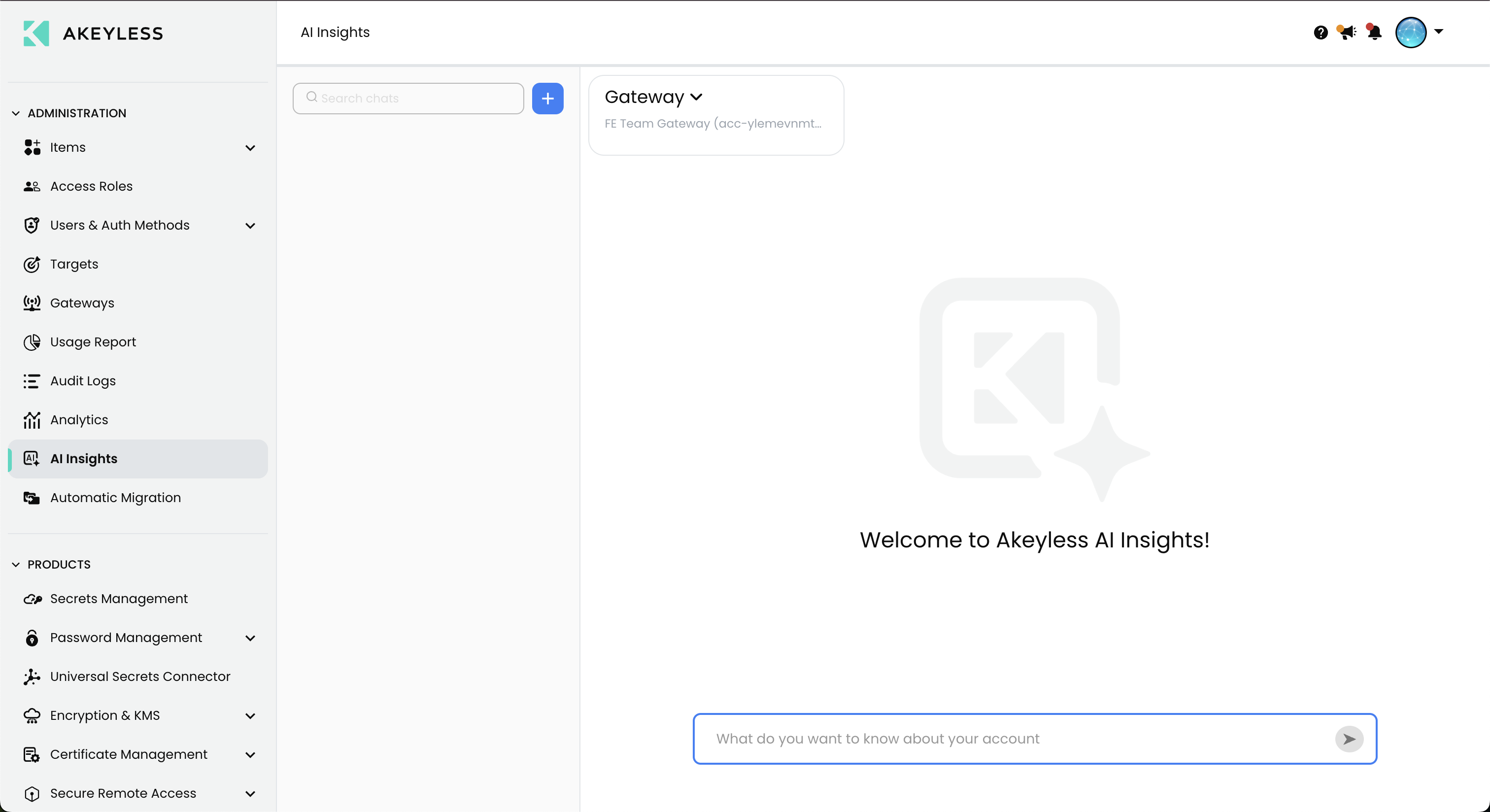Expand Users & Auth Methods submenu
Screen dimensions: 1490x812
250,226
